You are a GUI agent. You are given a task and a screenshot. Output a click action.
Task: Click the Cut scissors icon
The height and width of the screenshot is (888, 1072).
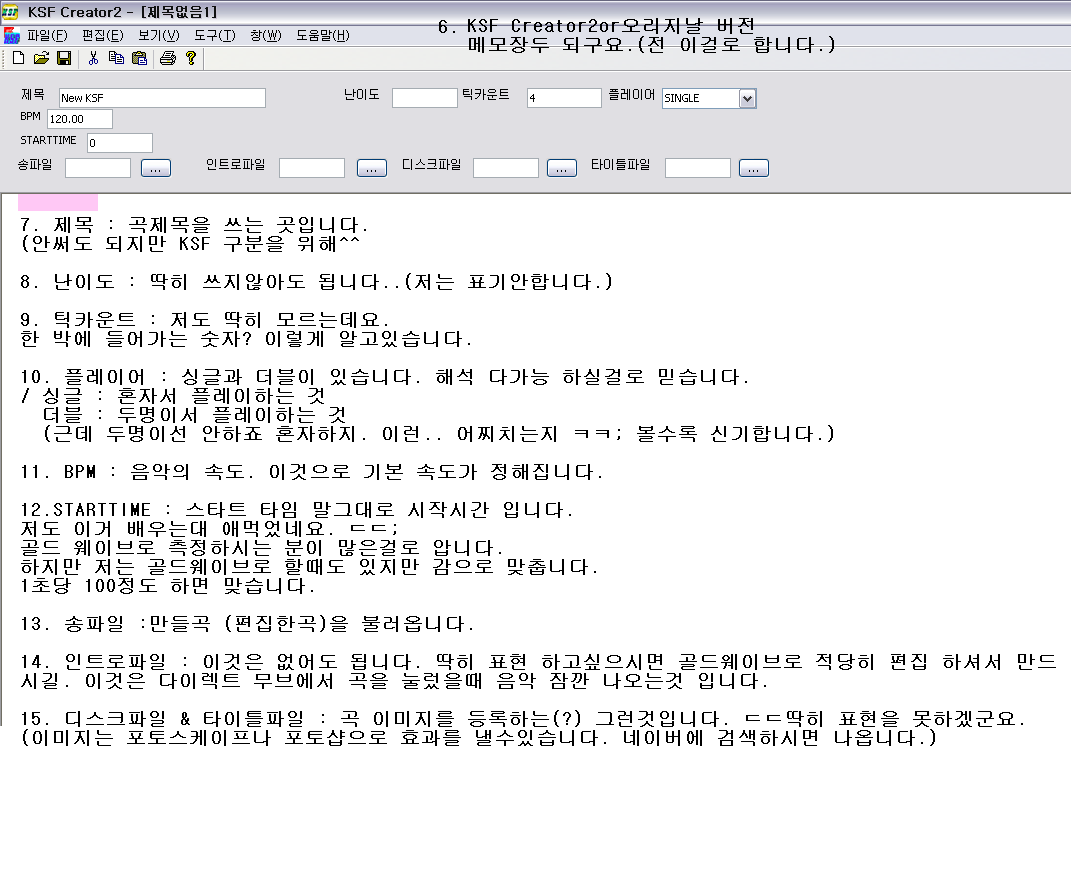click(x=93, y=58)
